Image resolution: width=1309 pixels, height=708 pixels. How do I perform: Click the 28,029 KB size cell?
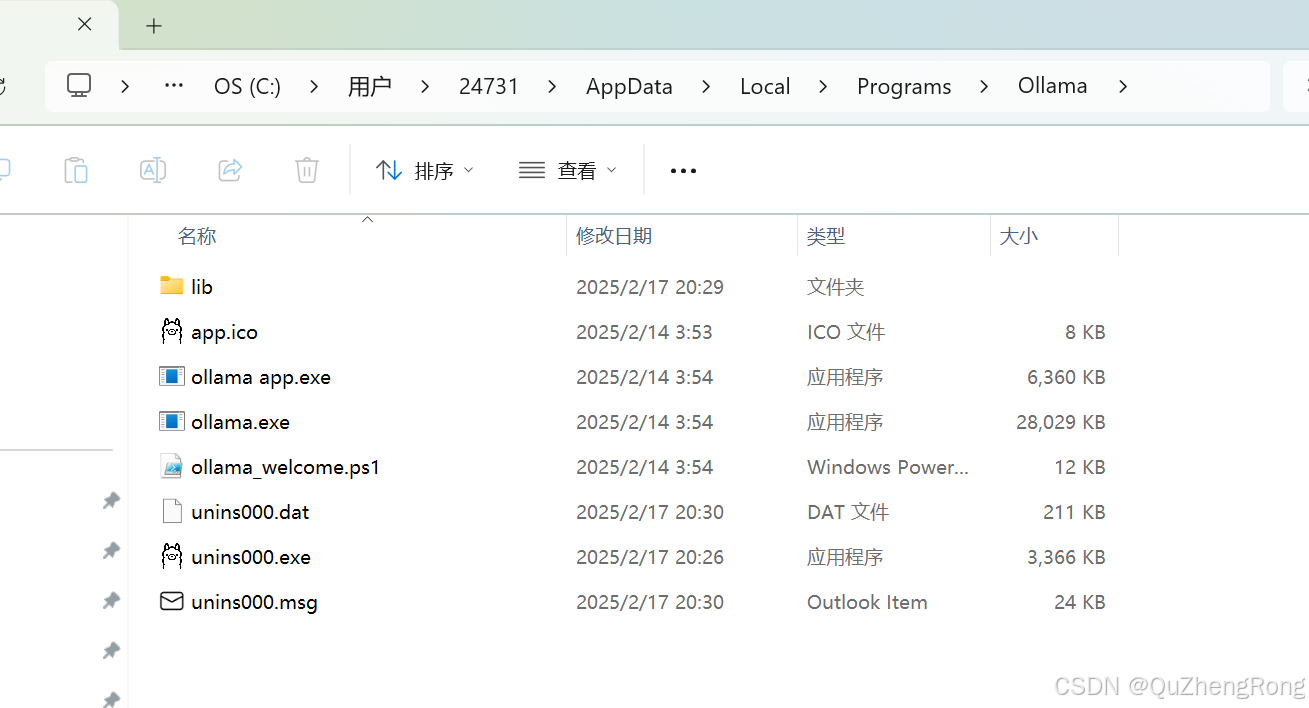(1061, 422)
